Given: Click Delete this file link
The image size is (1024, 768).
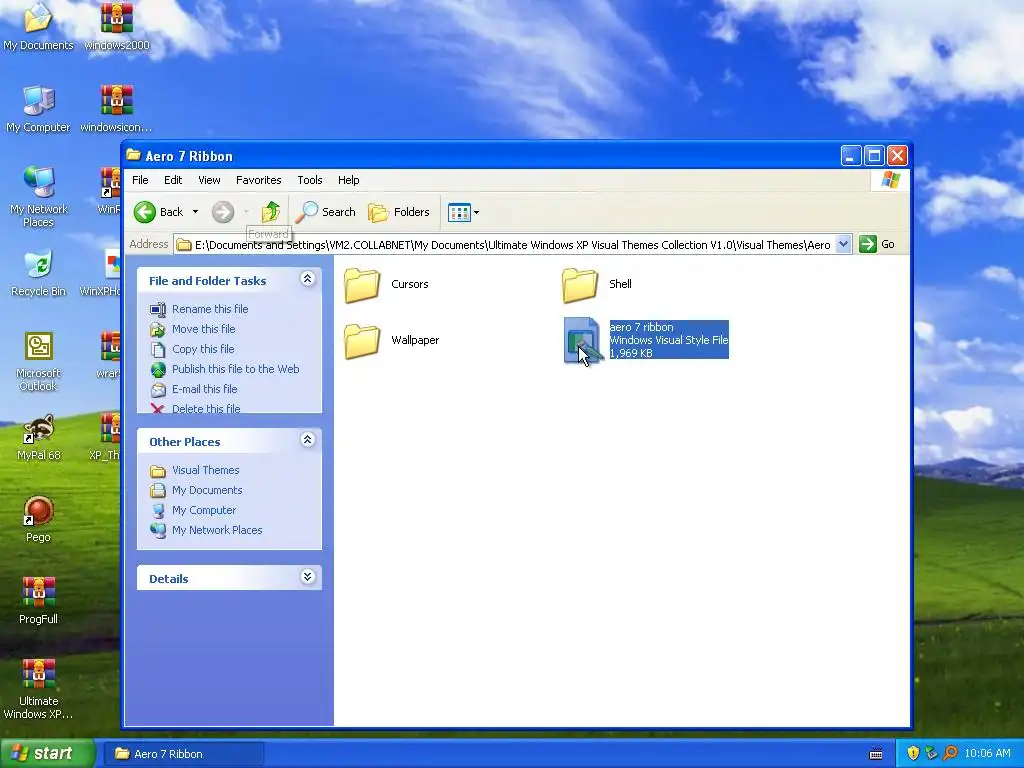Looking at the screenshot, I should tap(206, 409).
